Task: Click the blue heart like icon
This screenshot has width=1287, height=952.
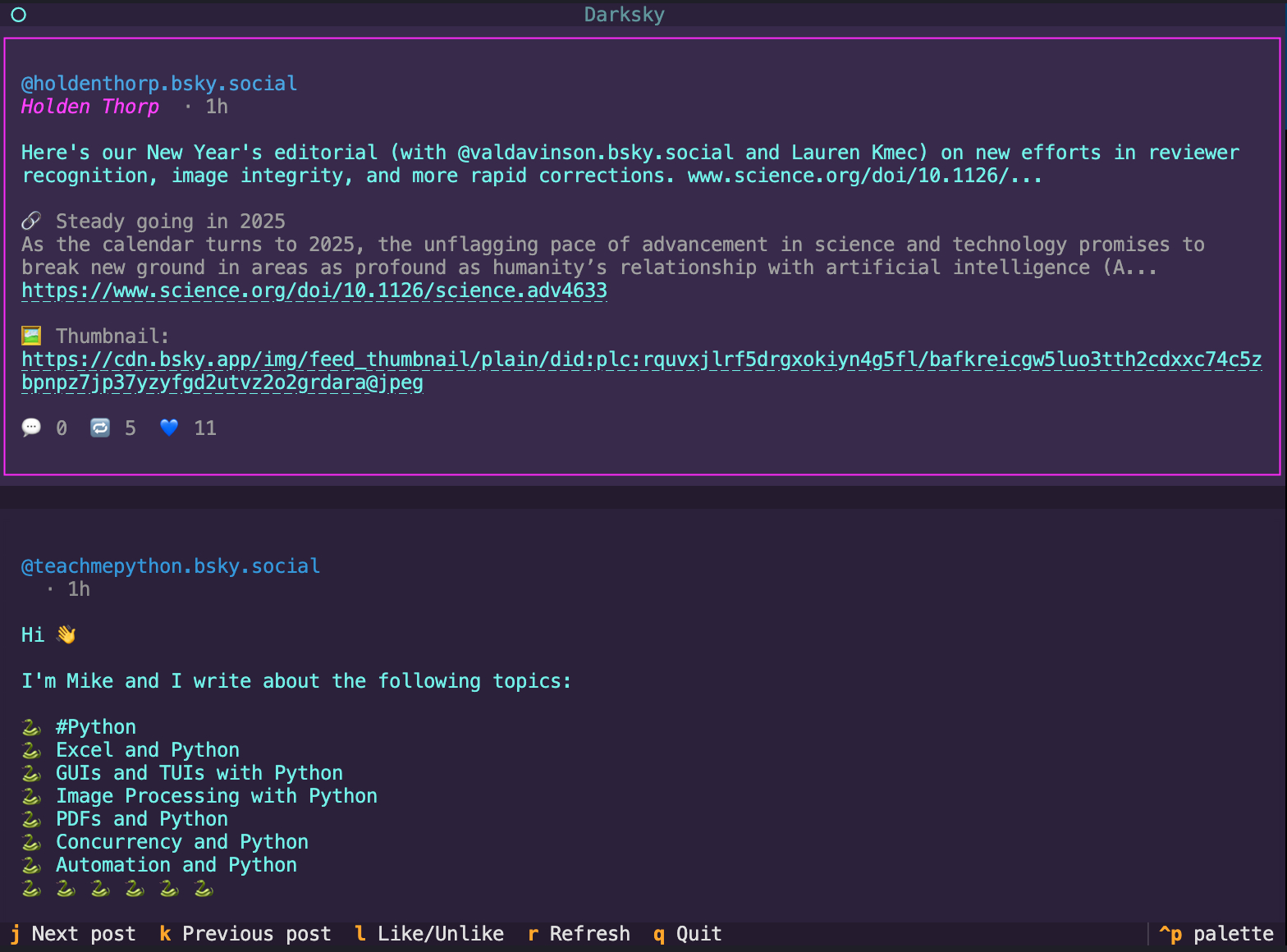Action: click(x=169, y=428)
